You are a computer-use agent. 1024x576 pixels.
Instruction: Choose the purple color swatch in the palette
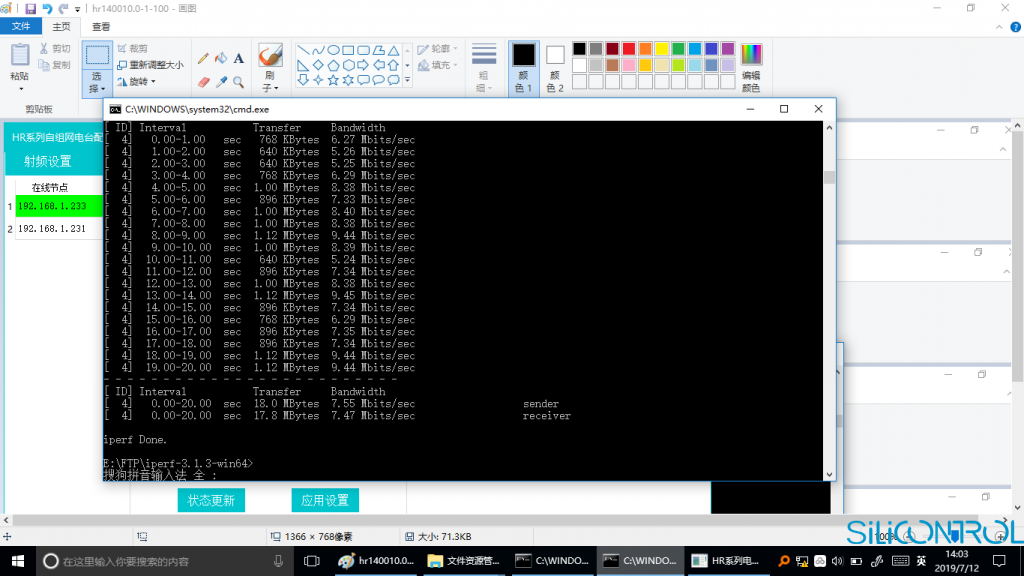(x=728, y=49)
